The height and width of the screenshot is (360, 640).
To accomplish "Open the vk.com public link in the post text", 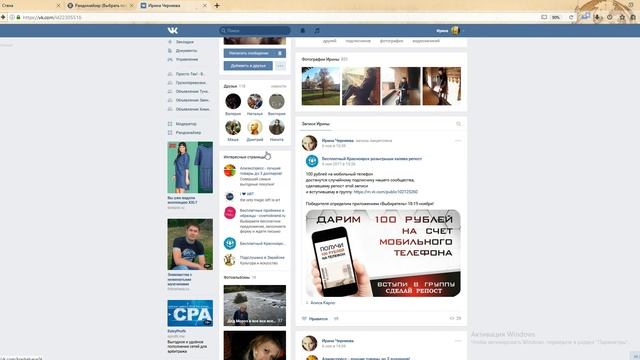I will 386,192.
